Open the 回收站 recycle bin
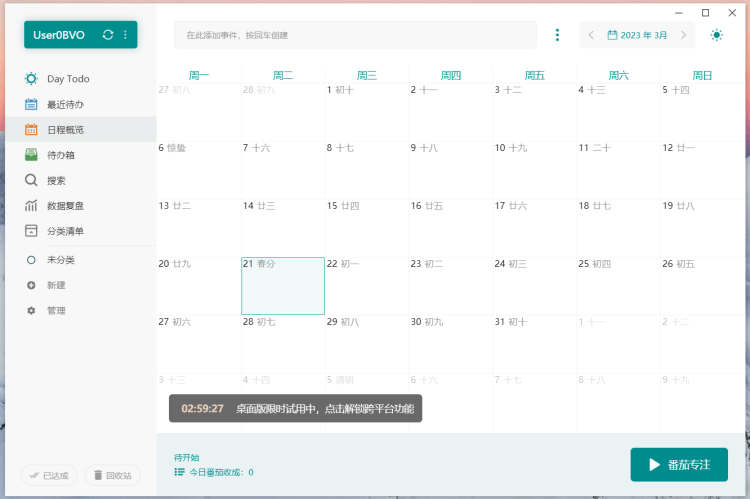The image size is (750, 499). pos(112,475)
